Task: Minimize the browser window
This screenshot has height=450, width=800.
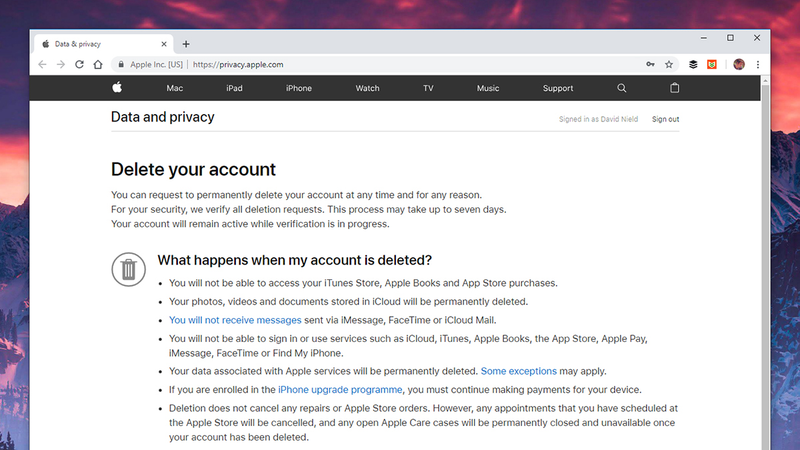Action: pos(704,38)
